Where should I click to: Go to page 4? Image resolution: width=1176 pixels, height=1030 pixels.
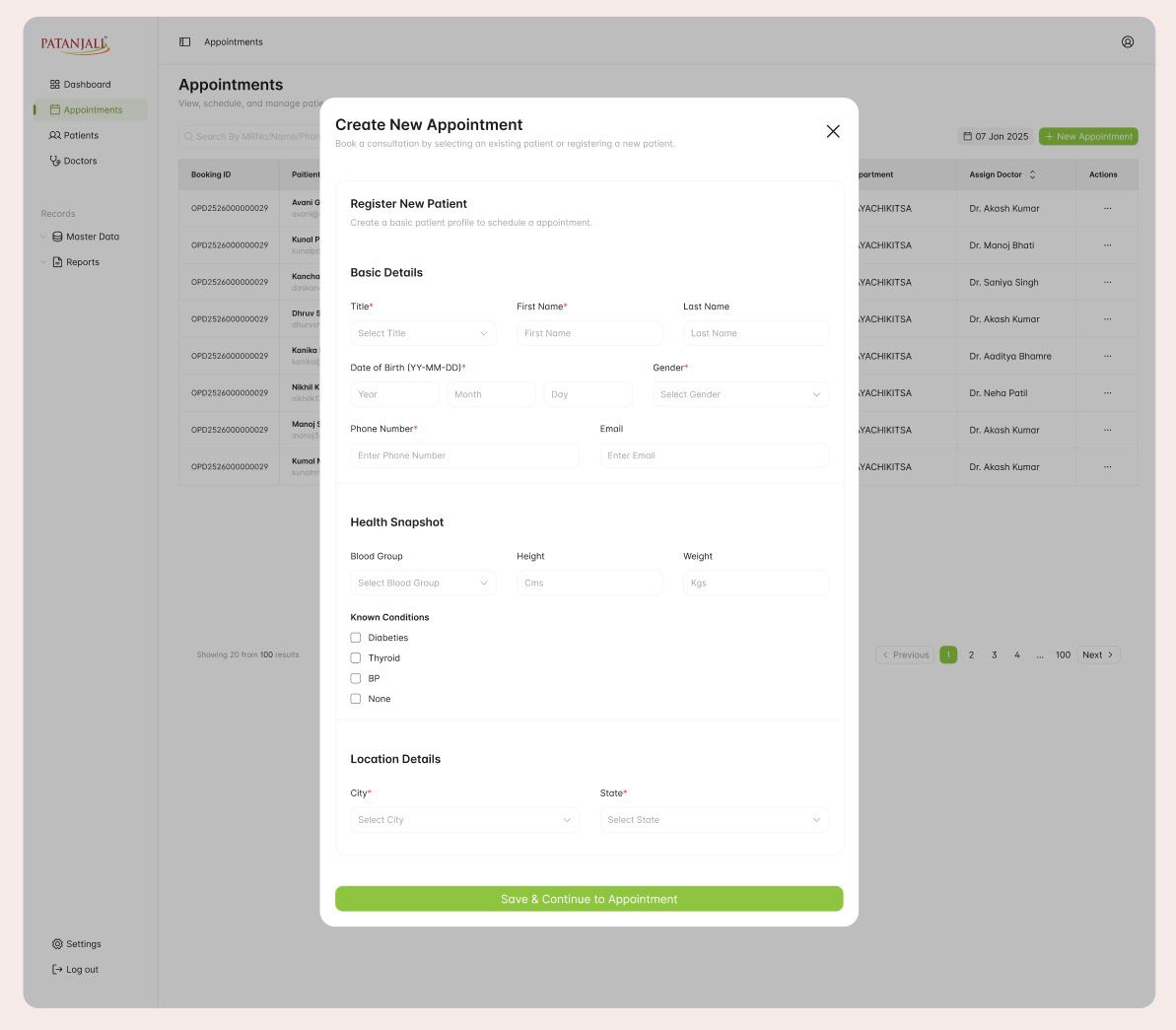click(x=1017, y=654)
